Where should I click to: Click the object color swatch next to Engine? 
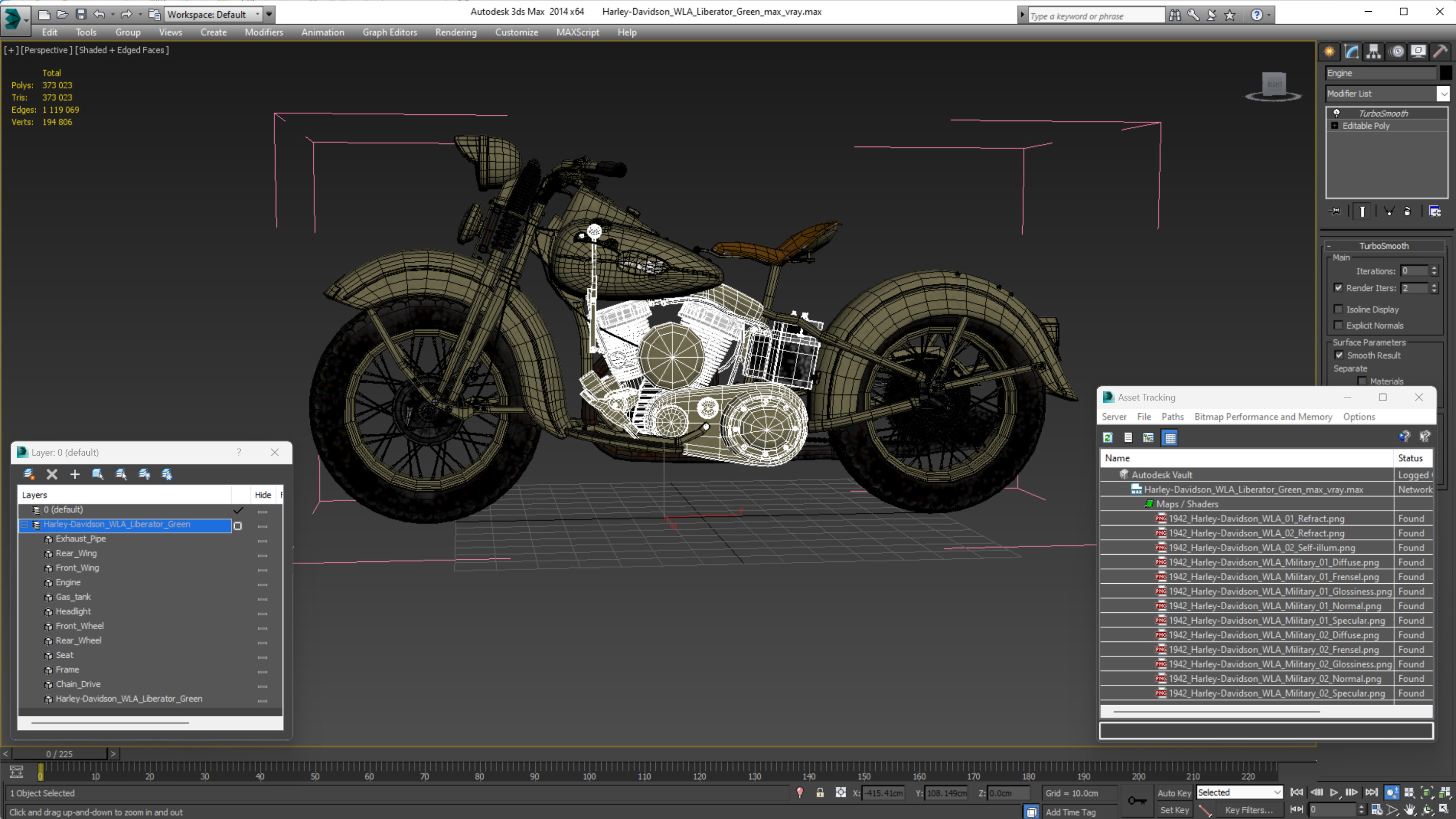[1446, 73]
